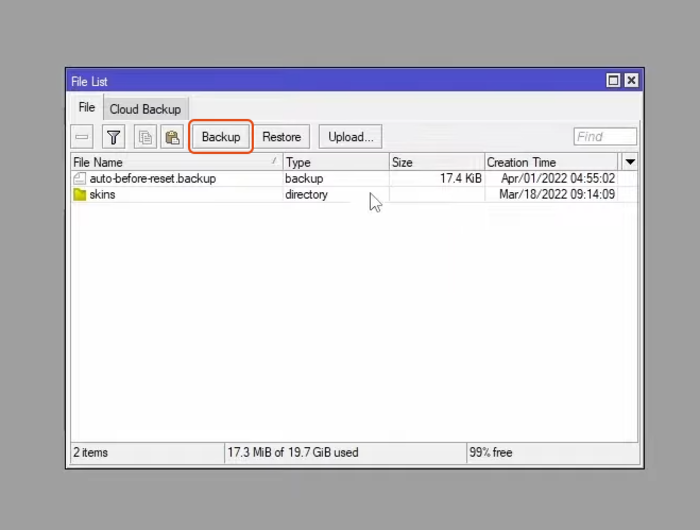This screenshot has height=530, width=700.
Task: Open the Filter funnel icon
Action: point(113,137)
